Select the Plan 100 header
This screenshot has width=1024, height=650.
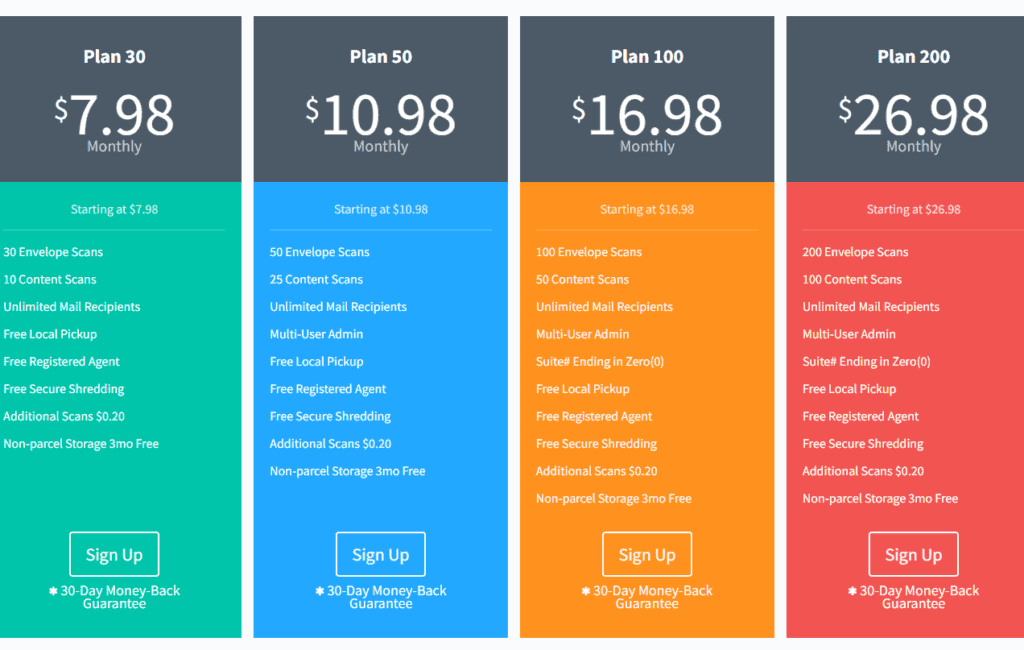point(646,57)
